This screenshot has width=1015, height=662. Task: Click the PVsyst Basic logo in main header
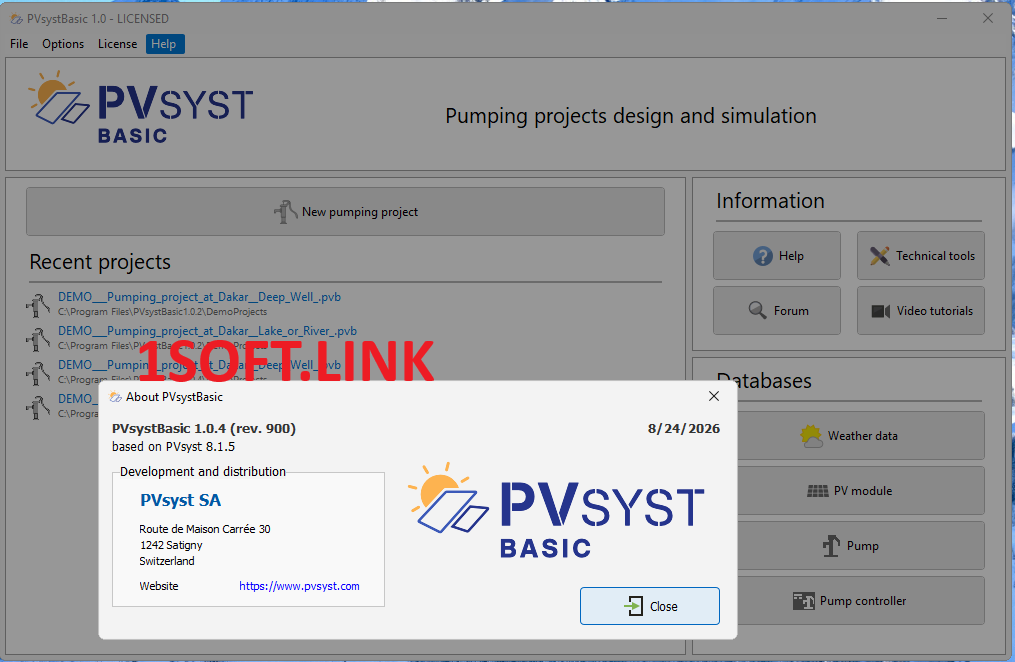point(140,107)
